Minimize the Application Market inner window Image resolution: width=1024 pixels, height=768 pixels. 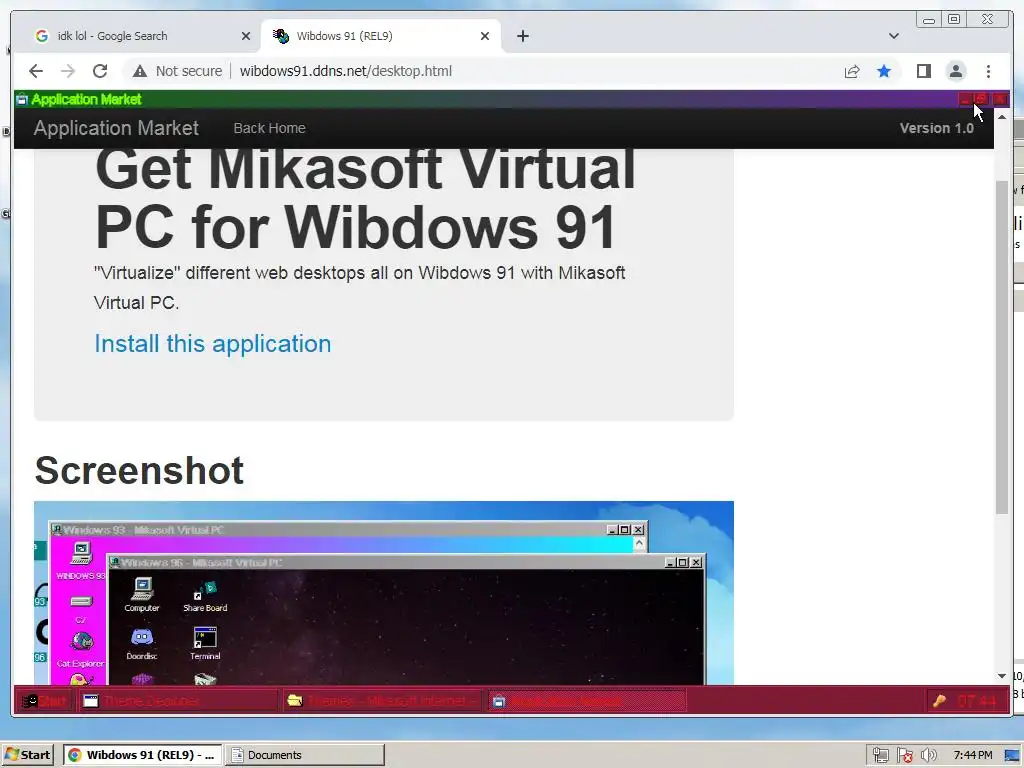click(965, 99)
